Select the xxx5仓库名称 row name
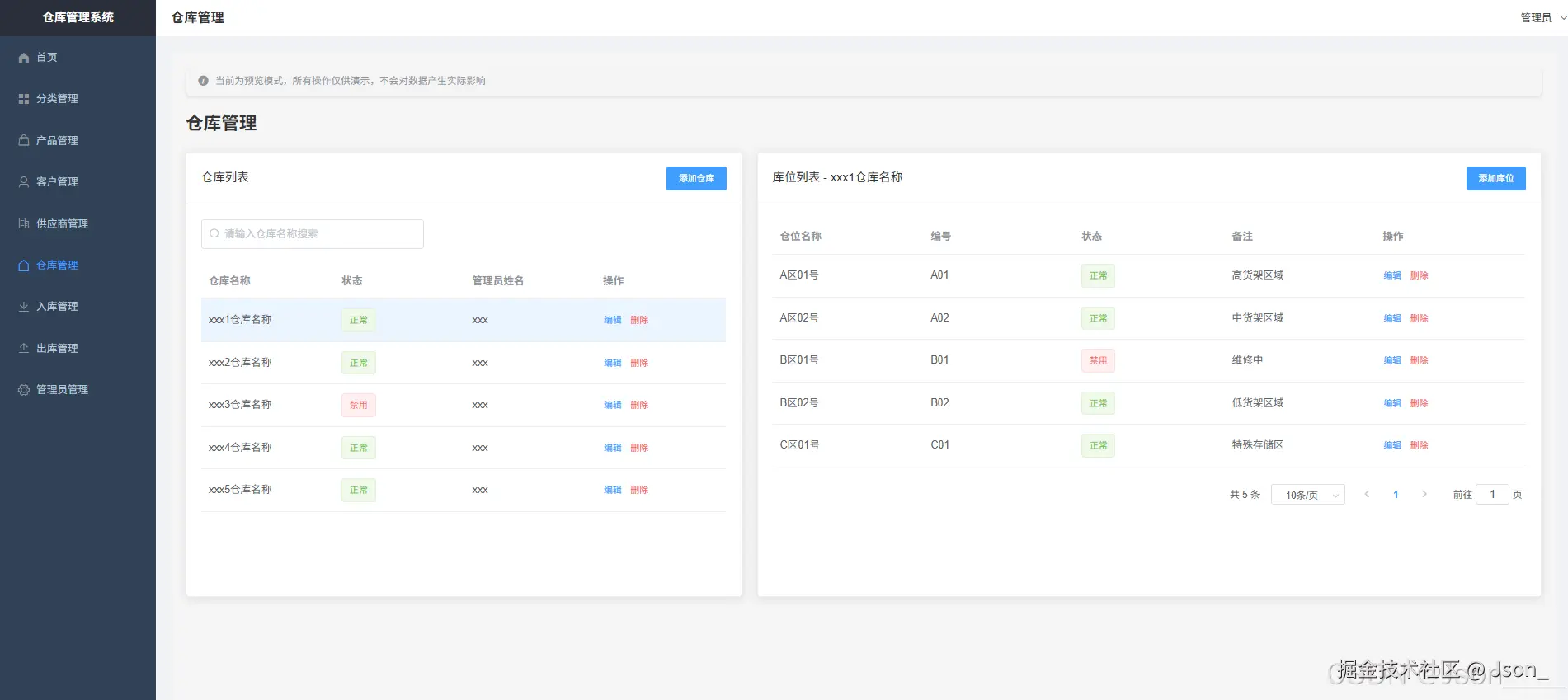 pyautogui.click(x=240, y=490)
